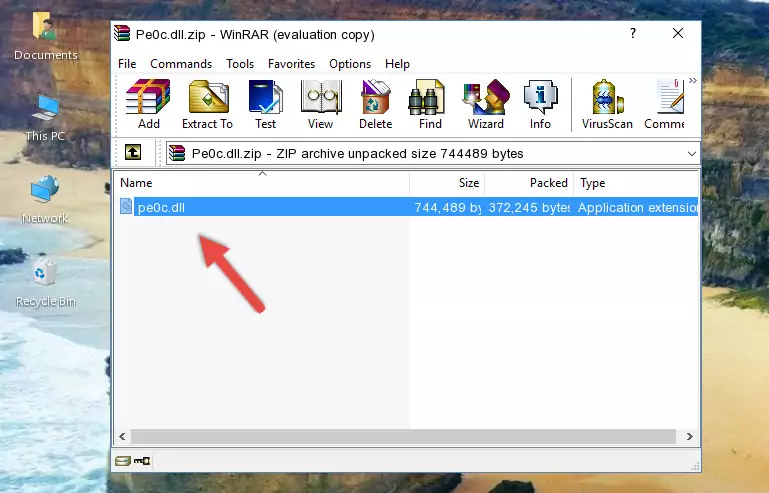Sort by the Size column header
Image resolution: width=769 pixels, height=493 pixels.
[x=447, y=182]
